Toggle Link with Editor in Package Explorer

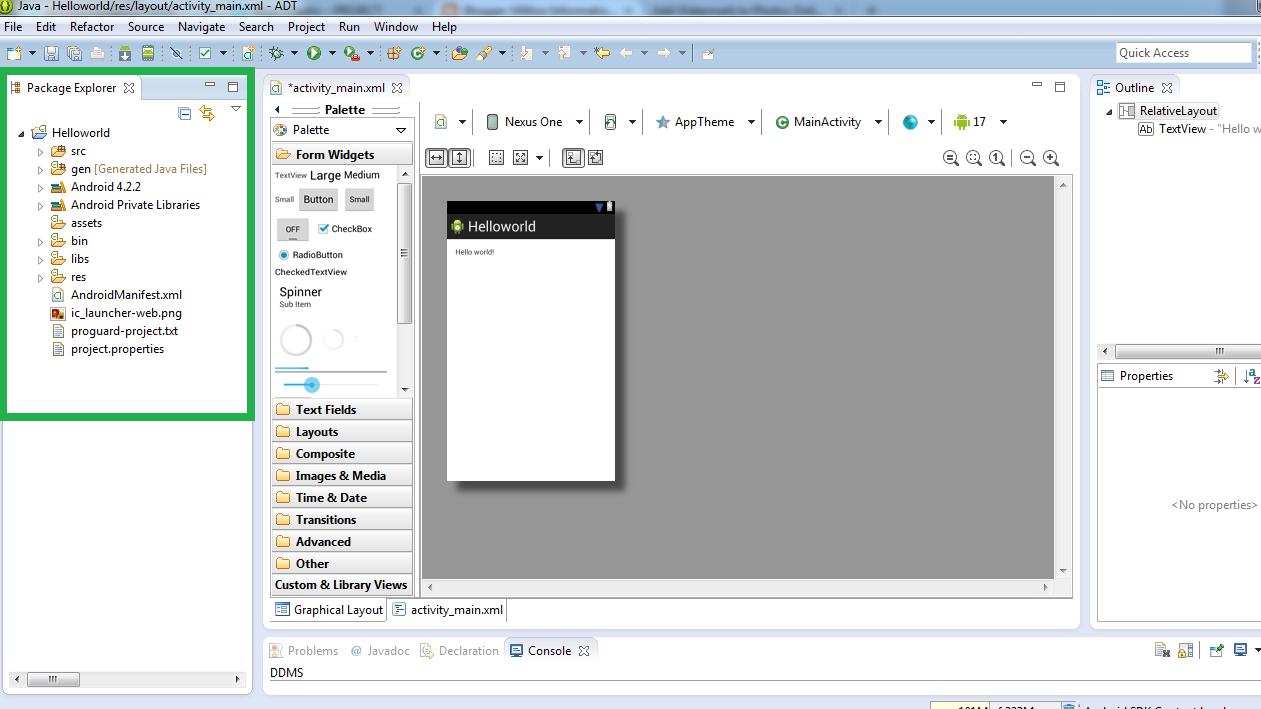(x=207, y=113)
